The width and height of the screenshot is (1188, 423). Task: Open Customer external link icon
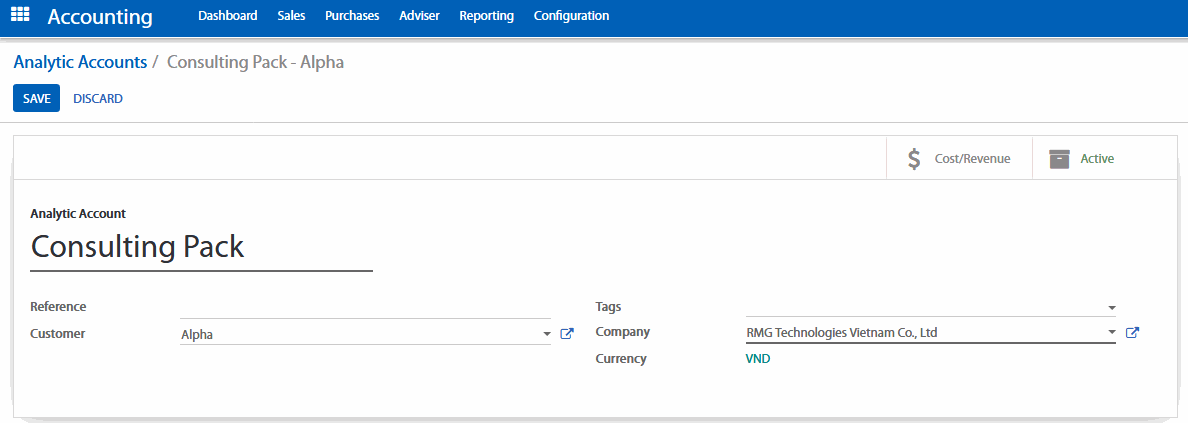[567, 334]
